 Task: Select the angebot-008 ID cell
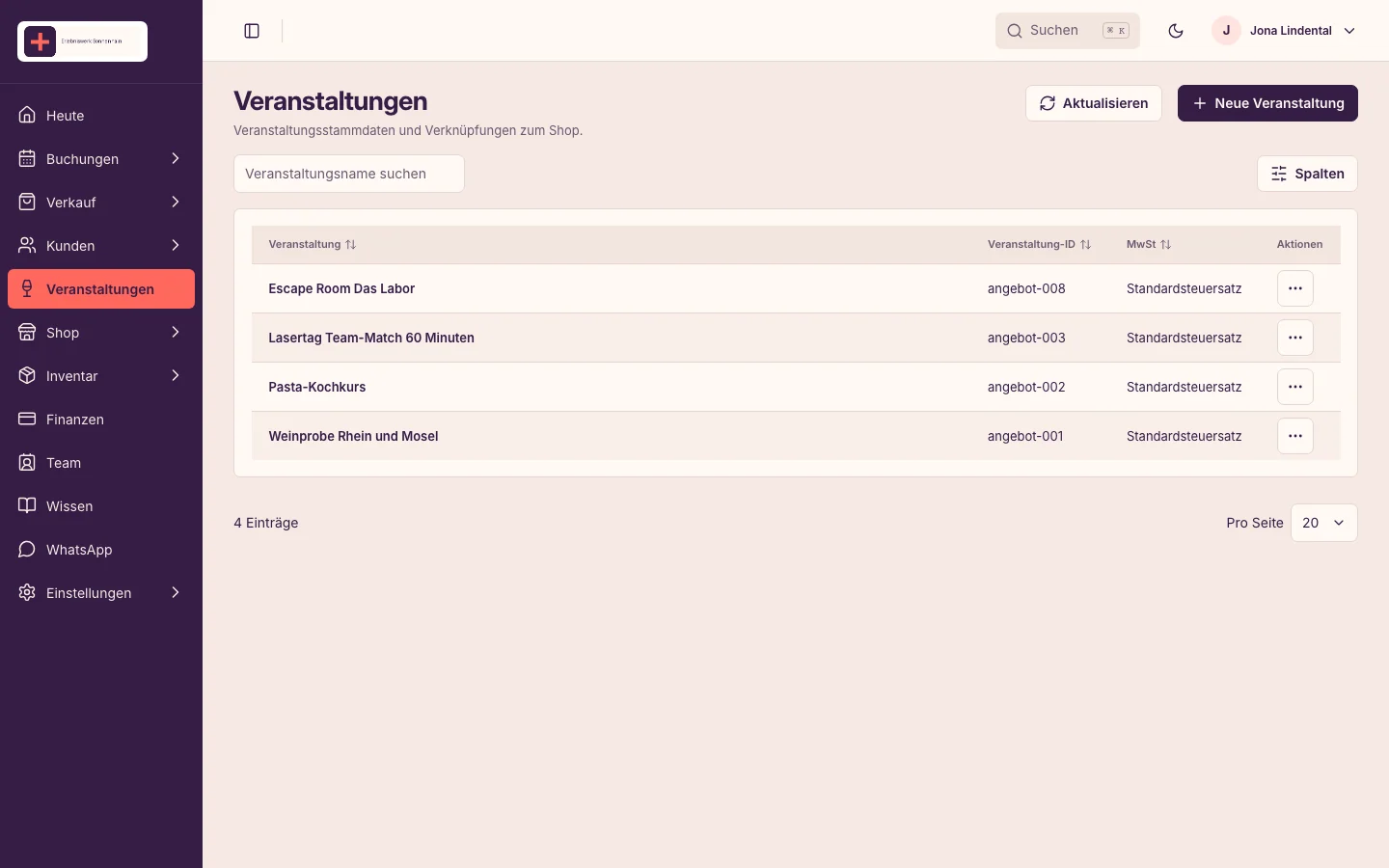(1026, 288)
